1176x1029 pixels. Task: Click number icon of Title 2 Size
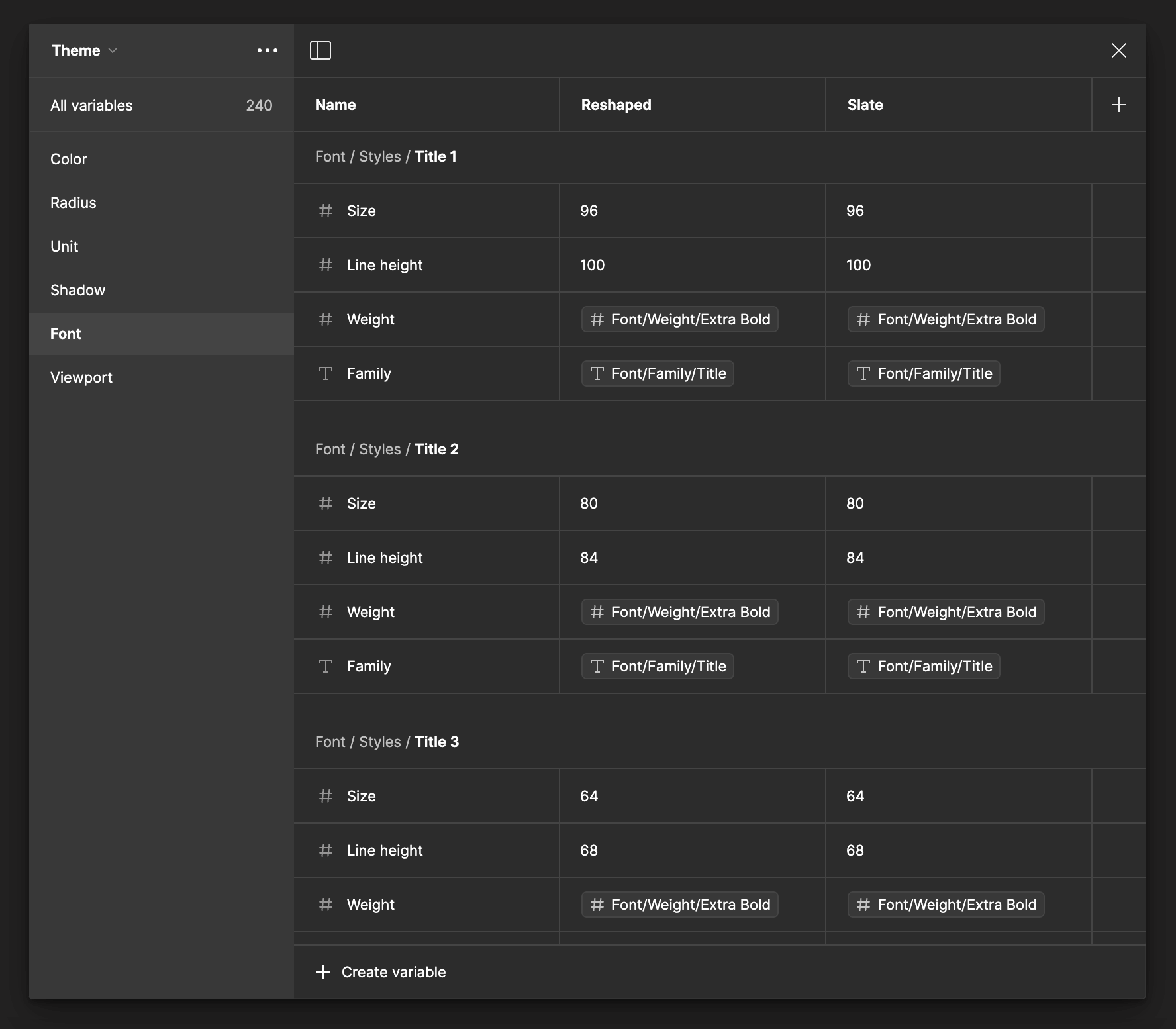point(326,503)
